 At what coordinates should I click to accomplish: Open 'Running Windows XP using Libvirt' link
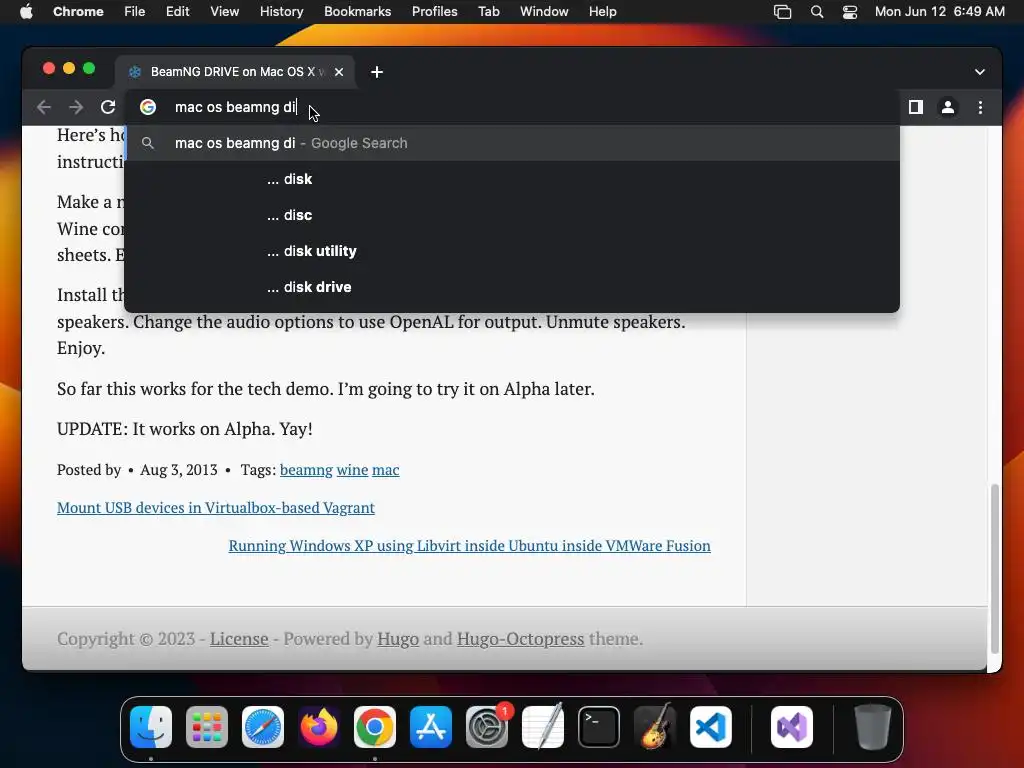pos(470,545)
